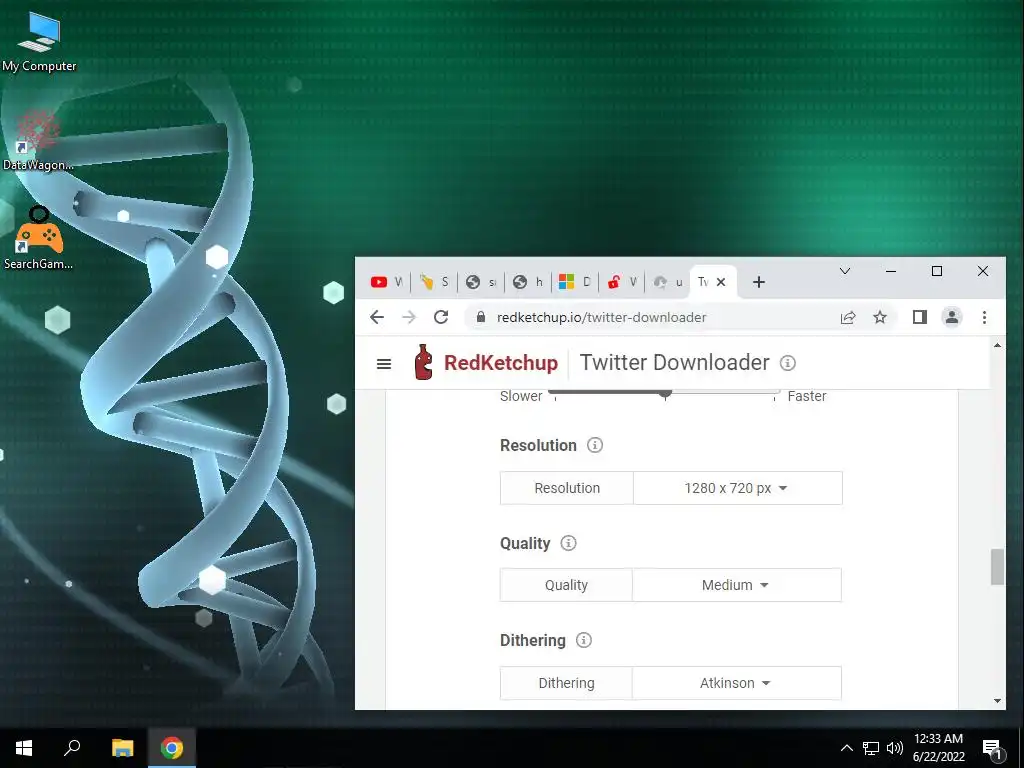This screenshot has height=768, width=1024.
Task: Open the notification center
Action: click(x=992, y=748)
